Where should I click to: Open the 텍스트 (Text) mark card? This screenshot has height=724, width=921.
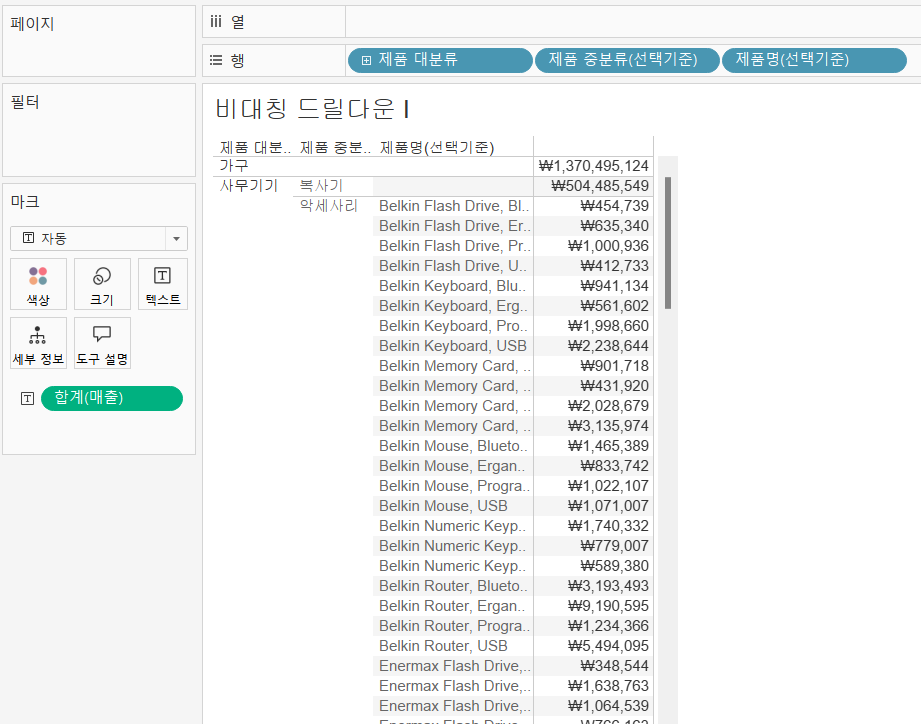point(163,284)
